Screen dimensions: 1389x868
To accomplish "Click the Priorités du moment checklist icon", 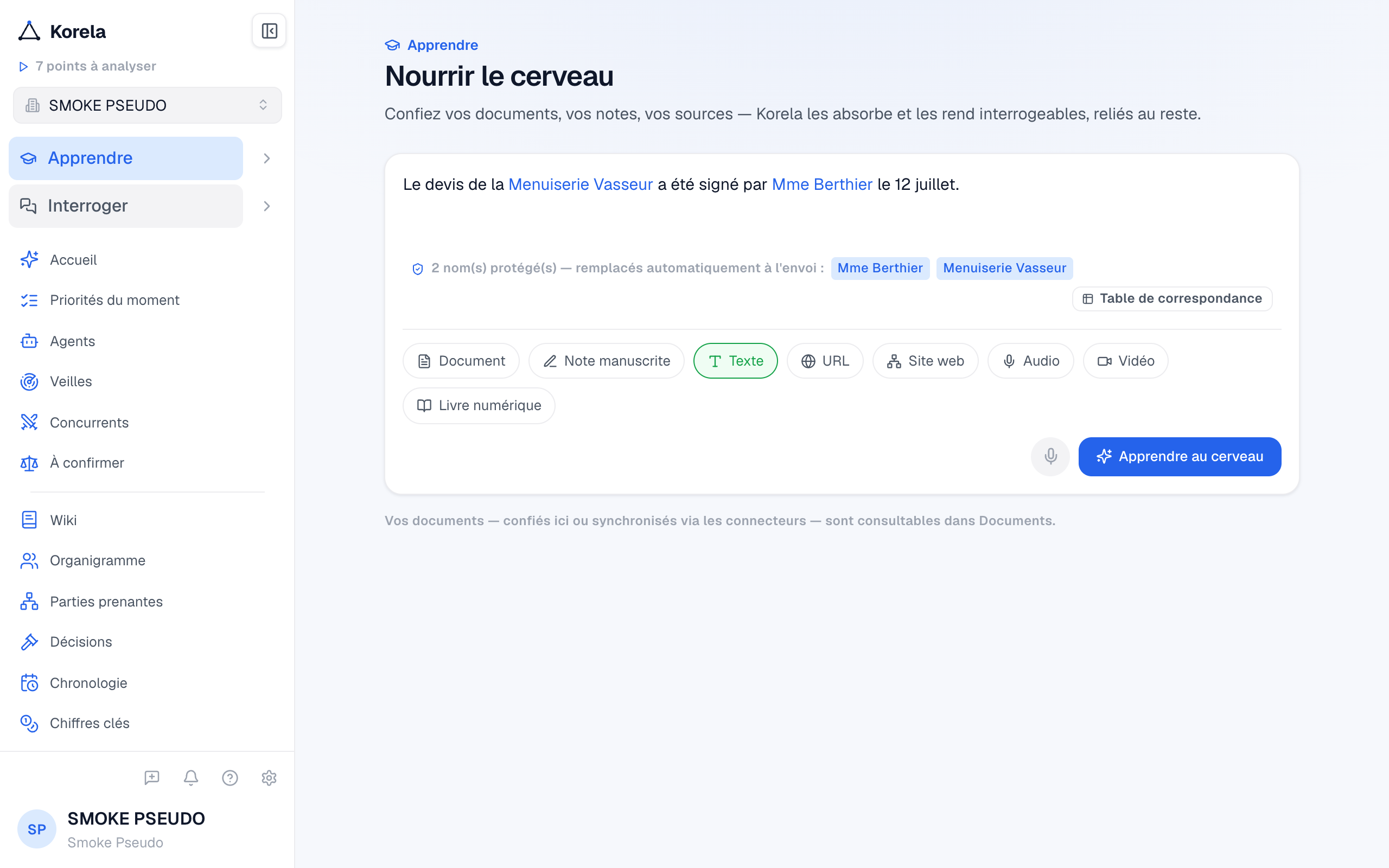I will pyautogui.click(x=29, y=300).
